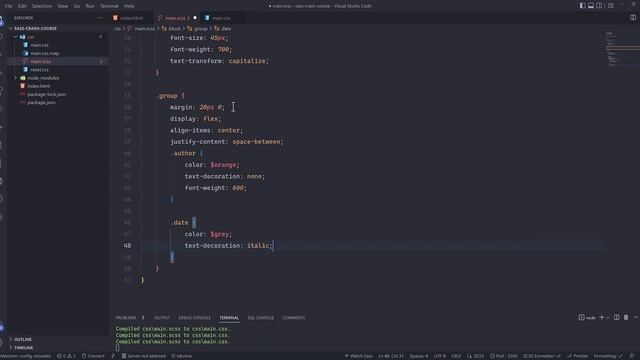This screenshot has height=360, width=640.
Task: Open the new terminal profile dropdown
Action: click(608, 318)
